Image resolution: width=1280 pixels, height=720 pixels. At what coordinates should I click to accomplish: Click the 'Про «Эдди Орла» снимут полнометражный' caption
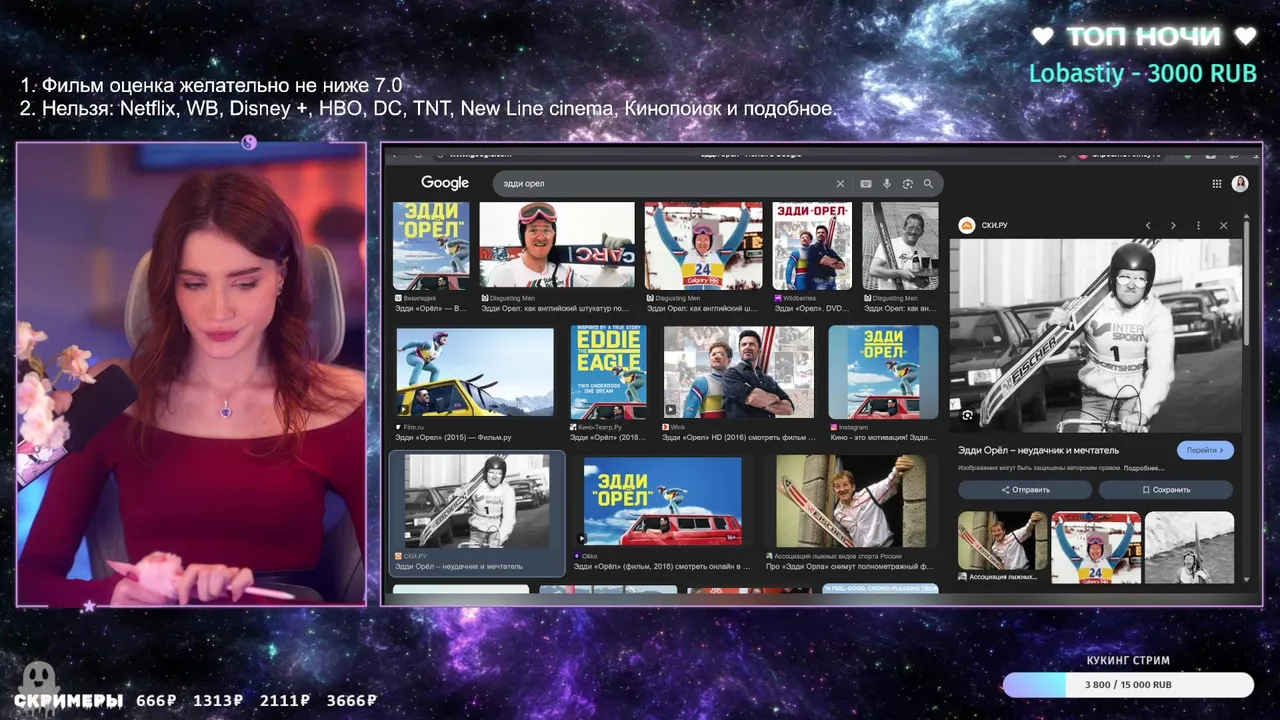[x=849, y=567]
